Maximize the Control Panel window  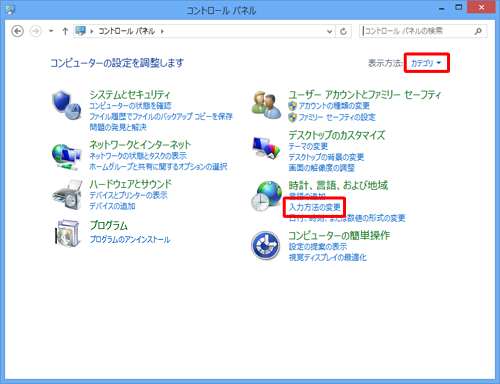(x=459, y=7)
